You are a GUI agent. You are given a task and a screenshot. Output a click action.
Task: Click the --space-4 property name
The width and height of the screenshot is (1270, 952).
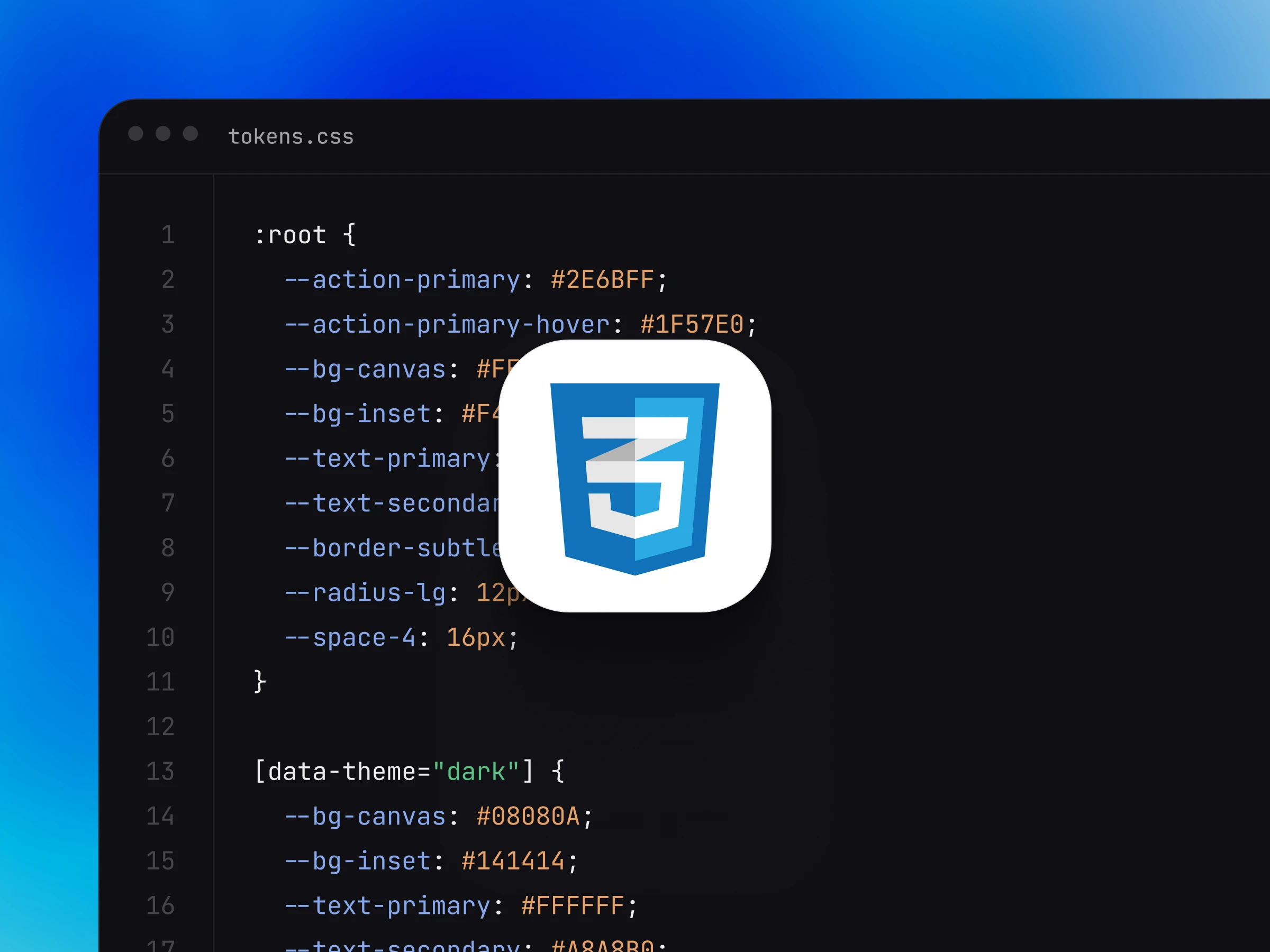tap(350, 637)
